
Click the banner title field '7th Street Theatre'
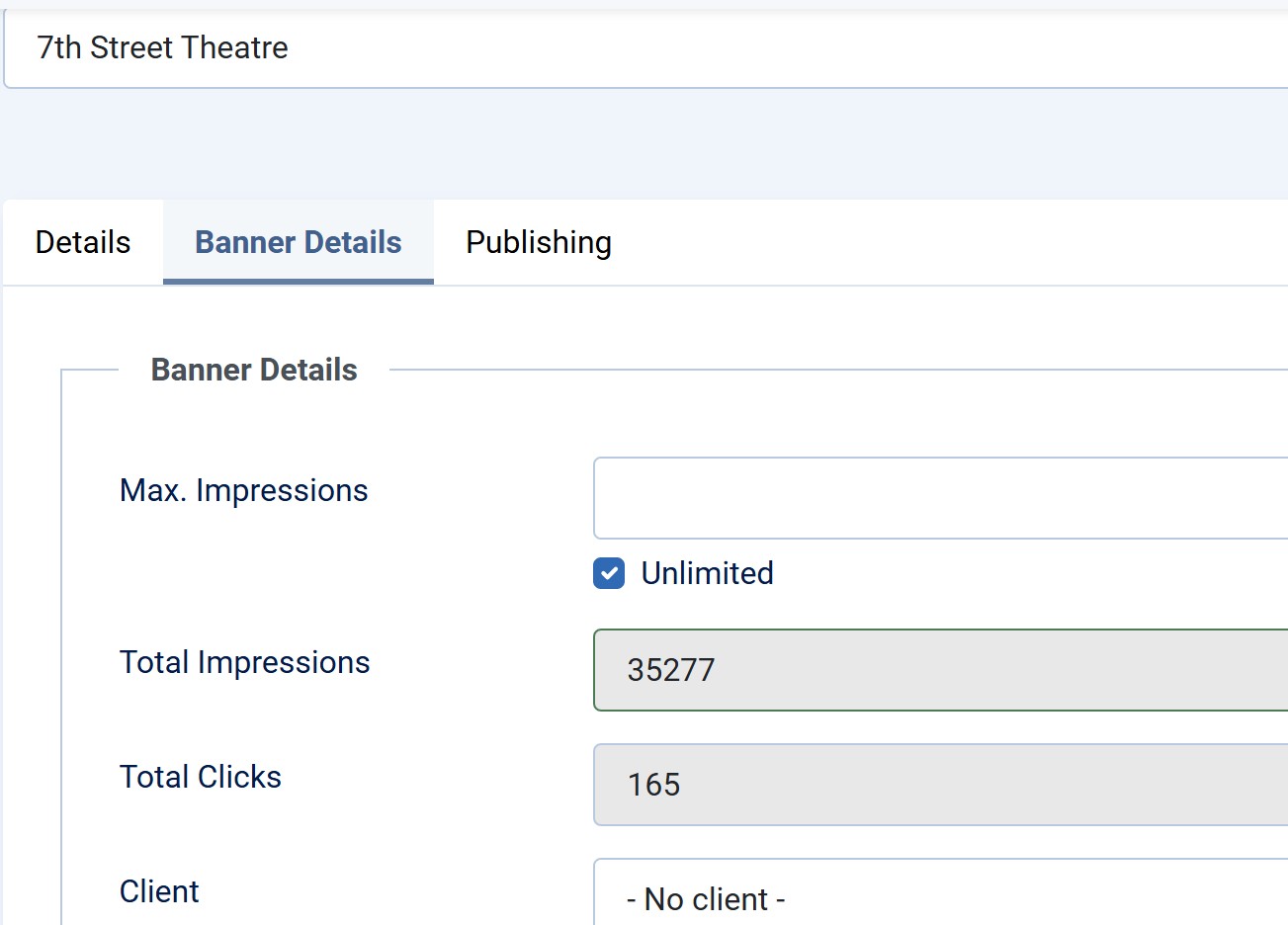pos(643,48)
